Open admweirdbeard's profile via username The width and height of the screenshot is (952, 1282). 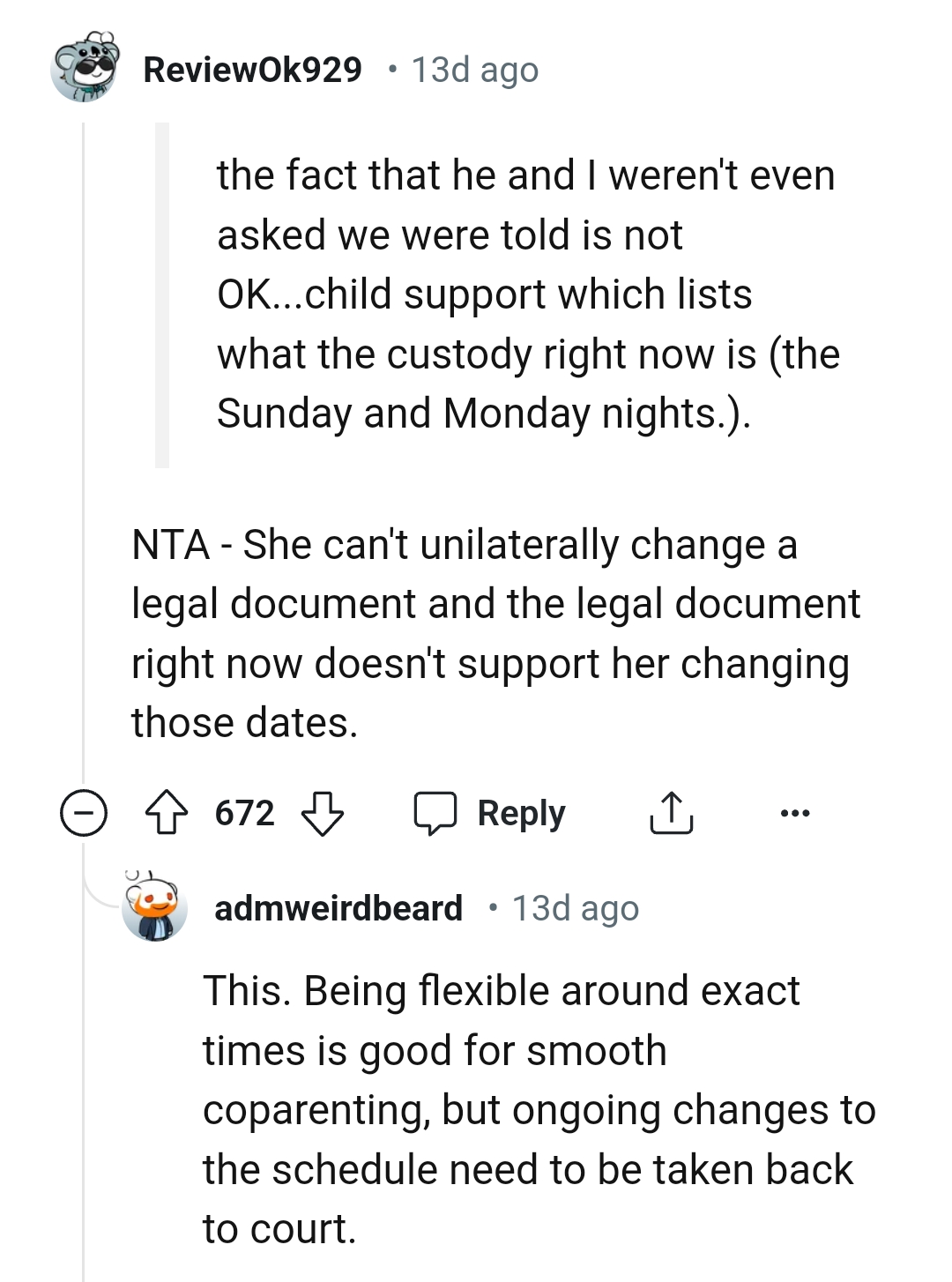click(338, 908)
